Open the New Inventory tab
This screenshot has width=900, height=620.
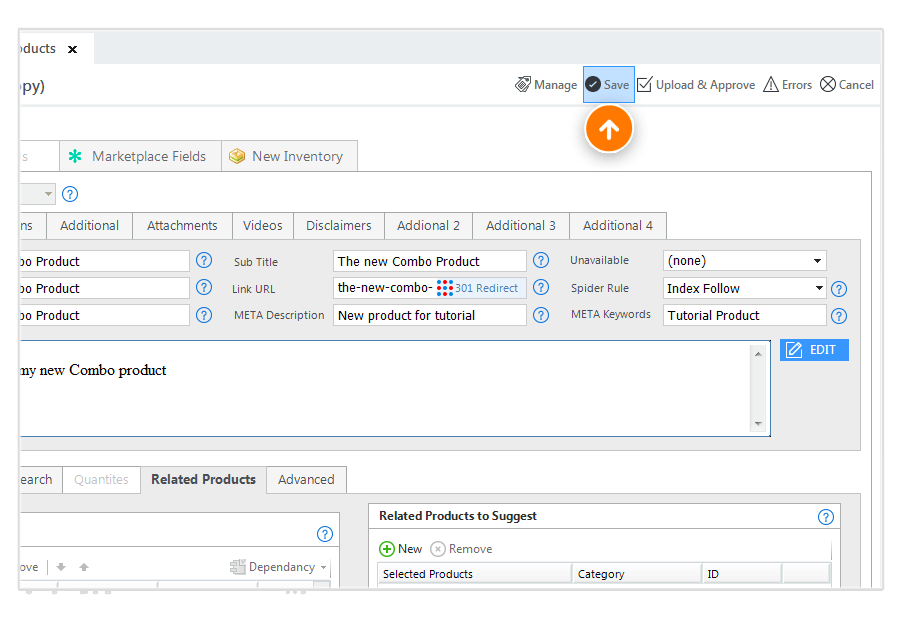[289, 156]
